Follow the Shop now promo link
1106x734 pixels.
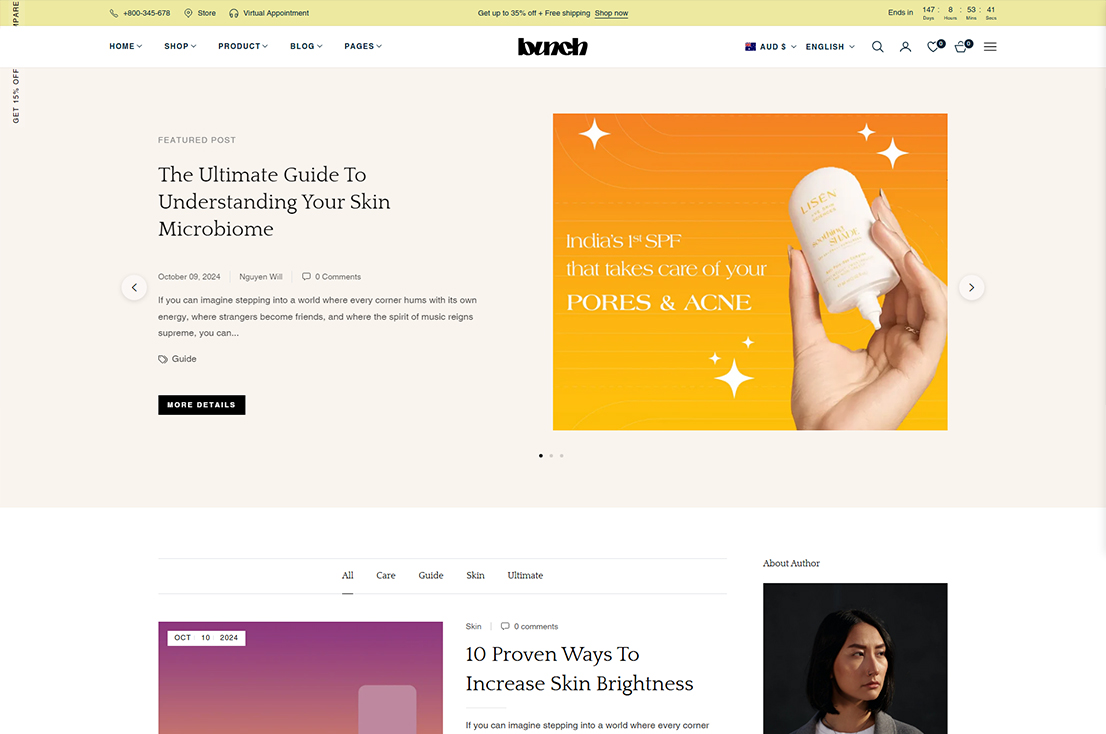(612, 13)
